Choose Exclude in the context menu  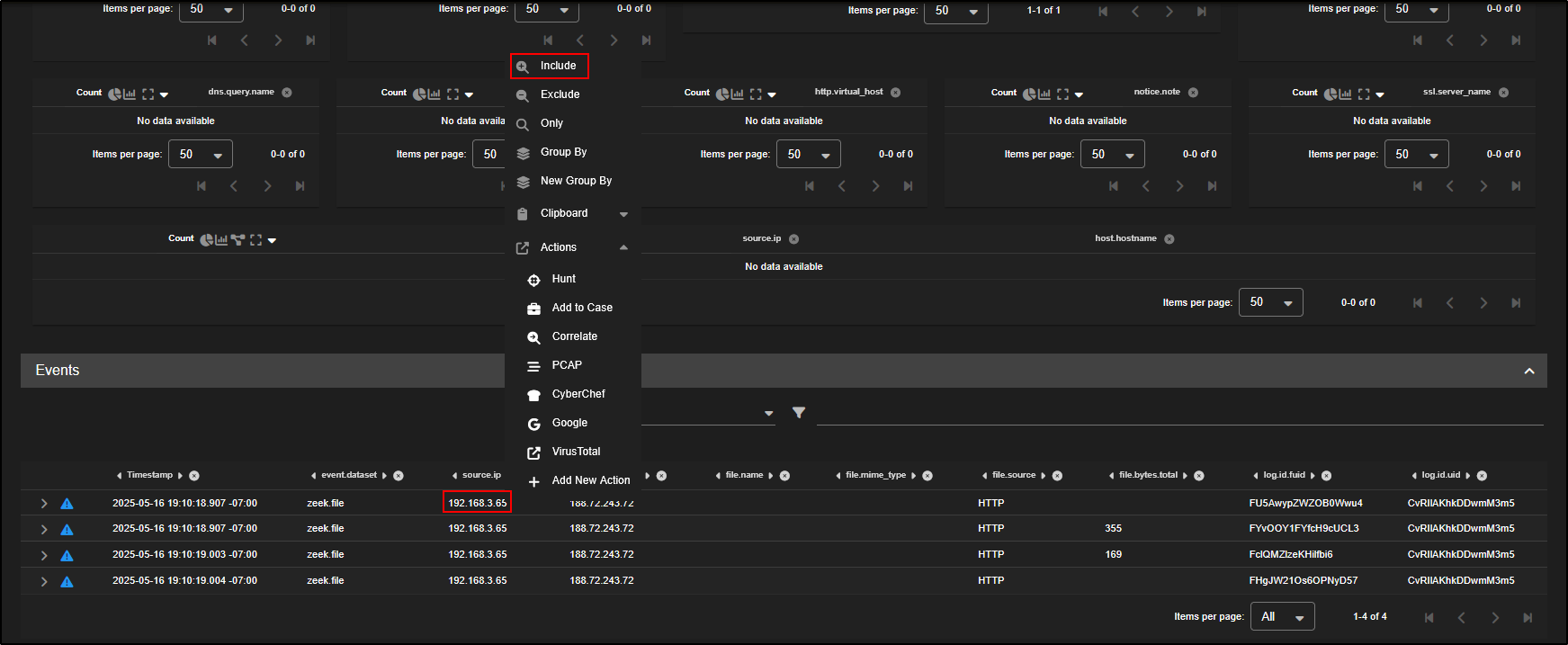tap(560, 94)
